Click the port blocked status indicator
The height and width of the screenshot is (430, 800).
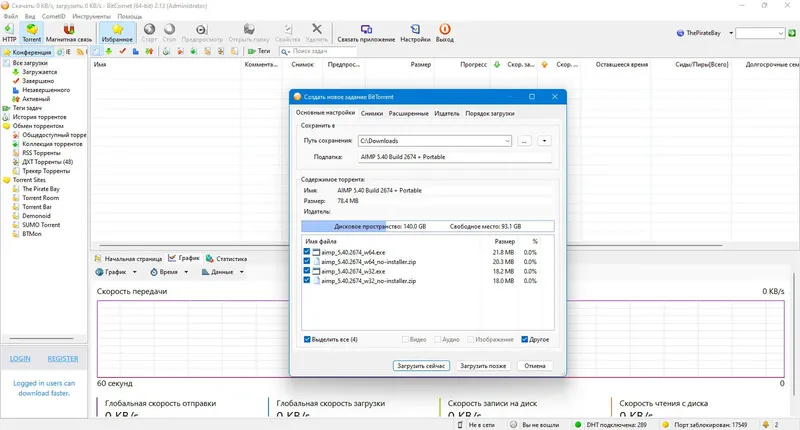pos(704,424)
